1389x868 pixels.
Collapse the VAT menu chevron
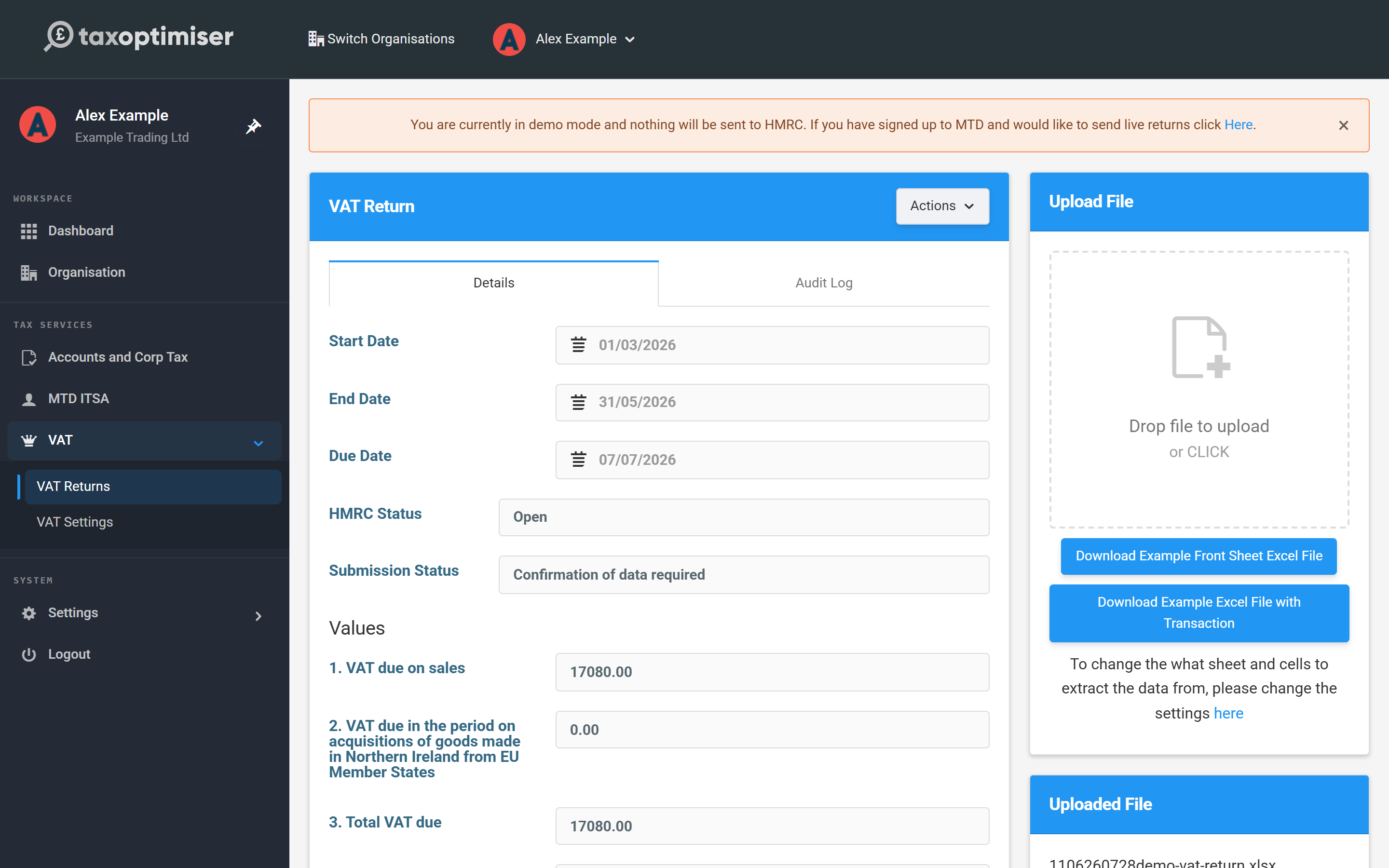click(259, 443)
